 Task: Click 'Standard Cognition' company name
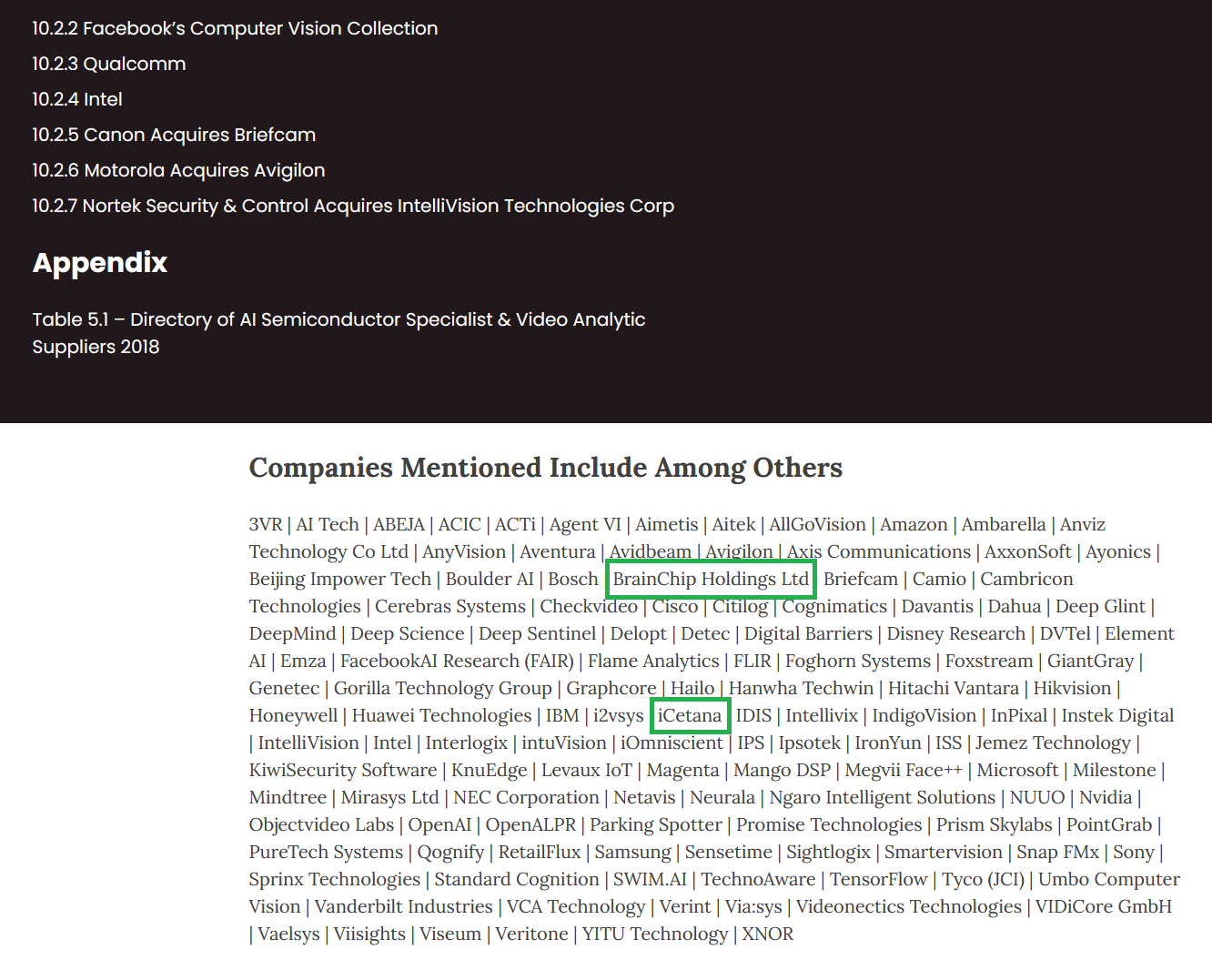(x=517, y=880)
